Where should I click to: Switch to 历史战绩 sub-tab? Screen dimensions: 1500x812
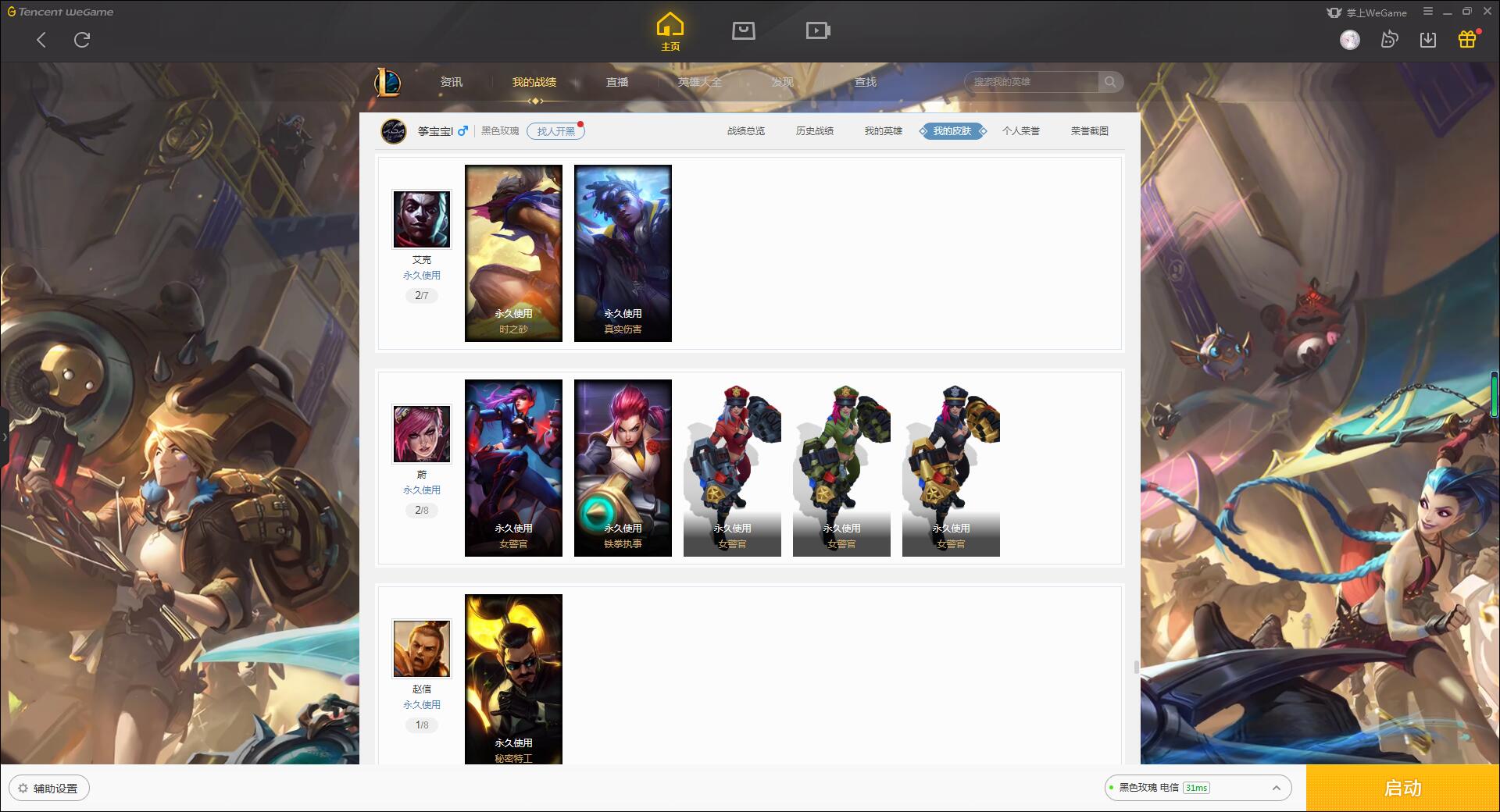point(815,131)
